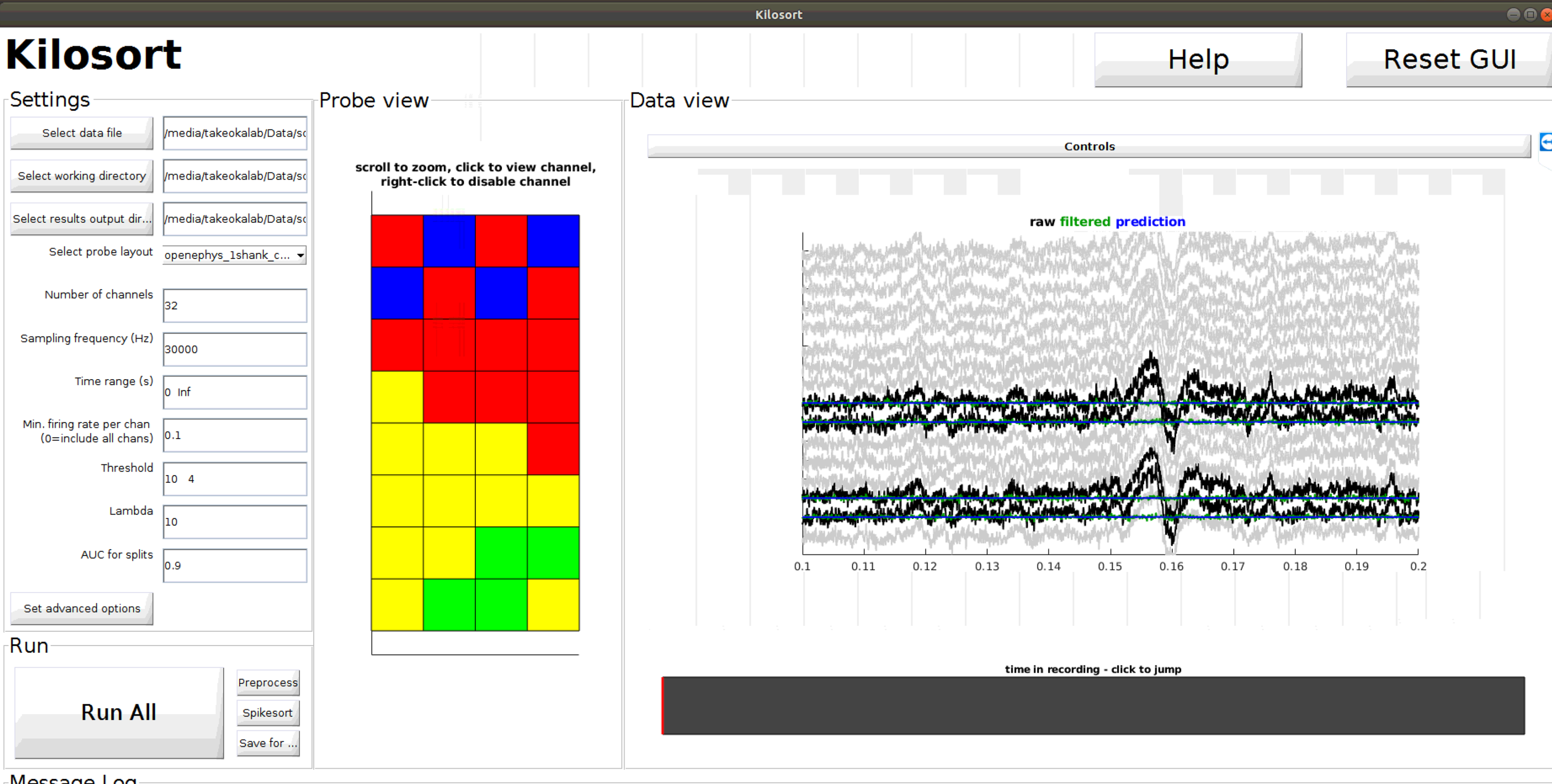This screenshot has width=1552, height=784.
Task: Start the Preprocess step
Action: [x=268, y=682]
